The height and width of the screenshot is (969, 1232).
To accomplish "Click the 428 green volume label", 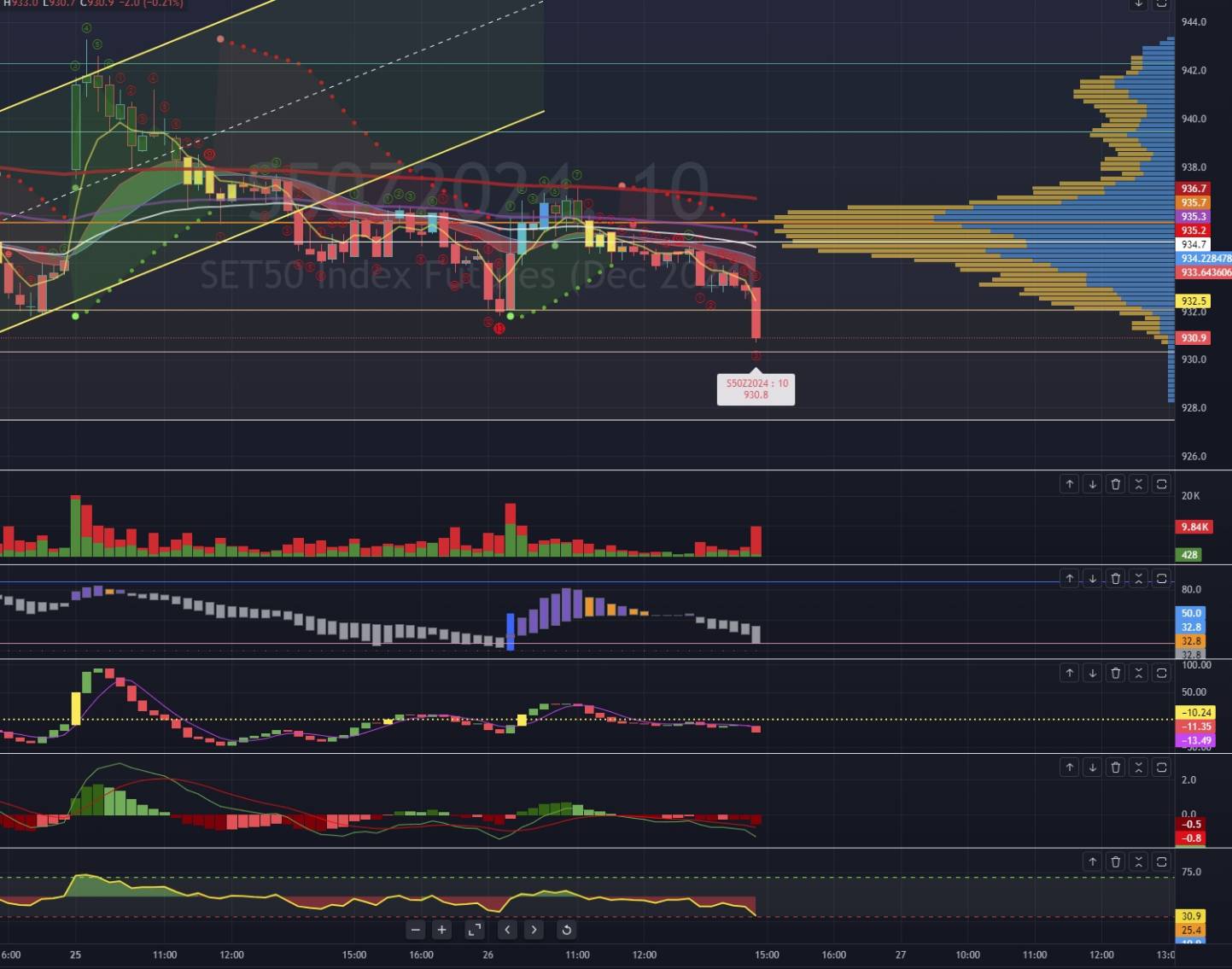I will (1189, 555).
